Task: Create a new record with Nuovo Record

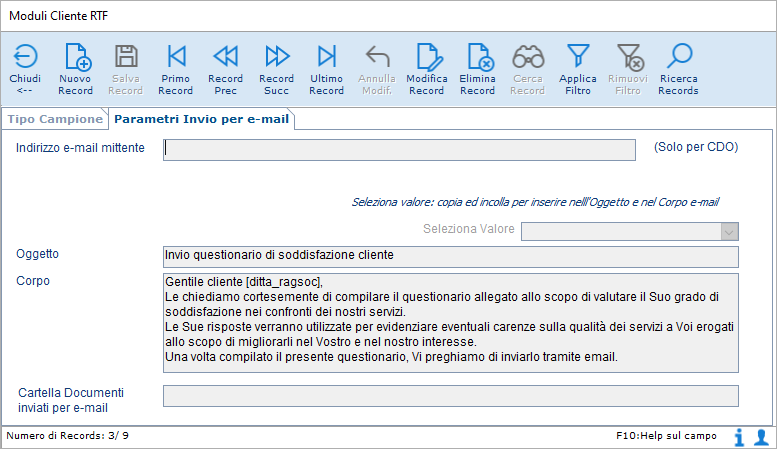Action: pos(75,69)
